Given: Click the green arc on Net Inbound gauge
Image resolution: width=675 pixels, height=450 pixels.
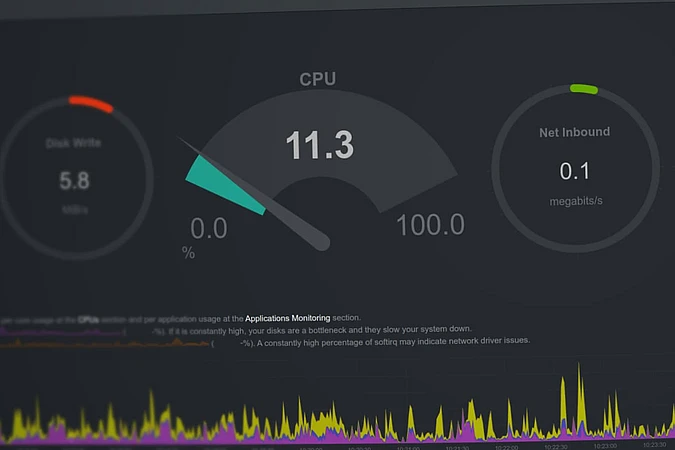Looking at the screenshot, I should (583, 89).
